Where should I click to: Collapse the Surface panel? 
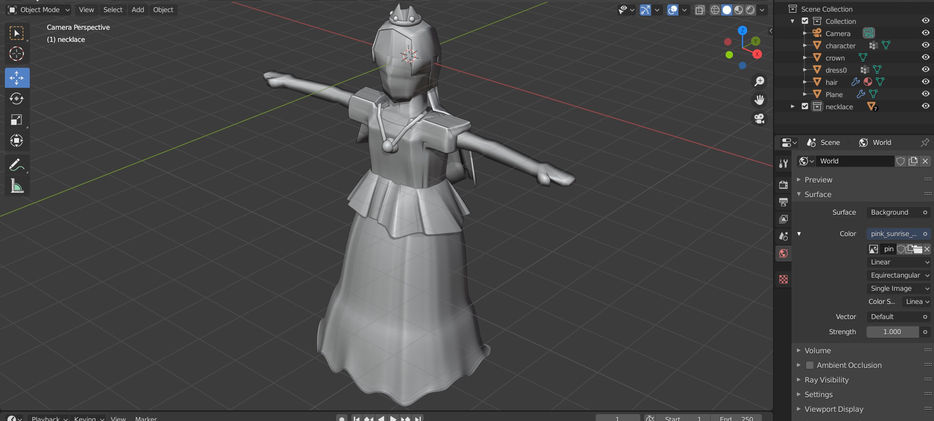tap(817, 194)
